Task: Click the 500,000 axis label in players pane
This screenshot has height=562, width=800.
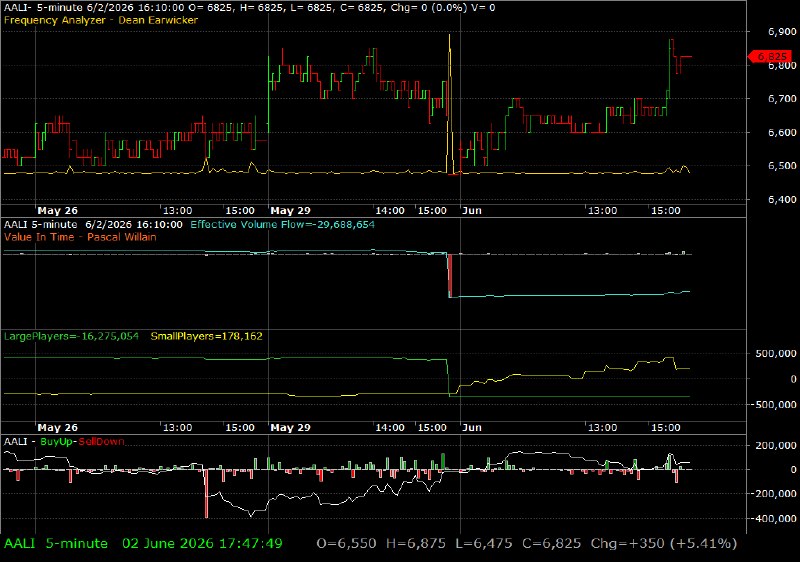Action: pyautogui.click(x=776, y=354)
